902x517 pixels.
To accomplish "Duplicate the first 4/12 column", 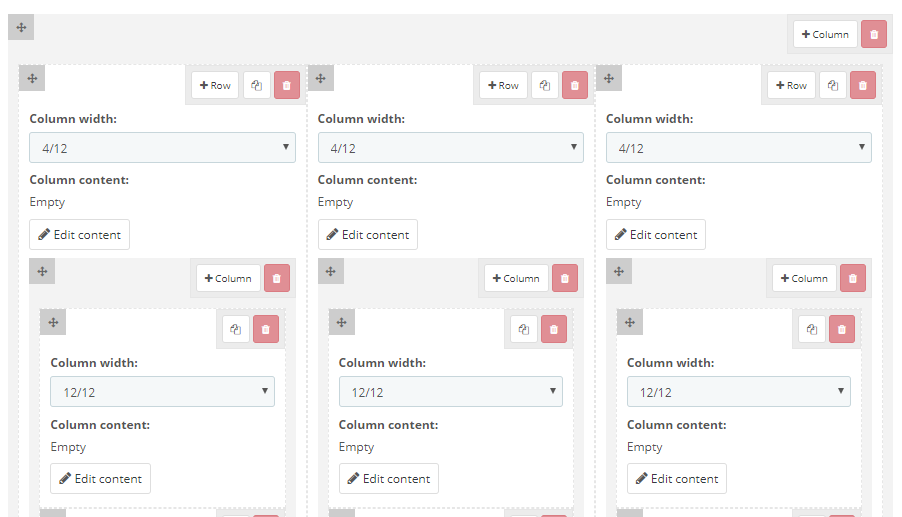I will pos(257,85).
